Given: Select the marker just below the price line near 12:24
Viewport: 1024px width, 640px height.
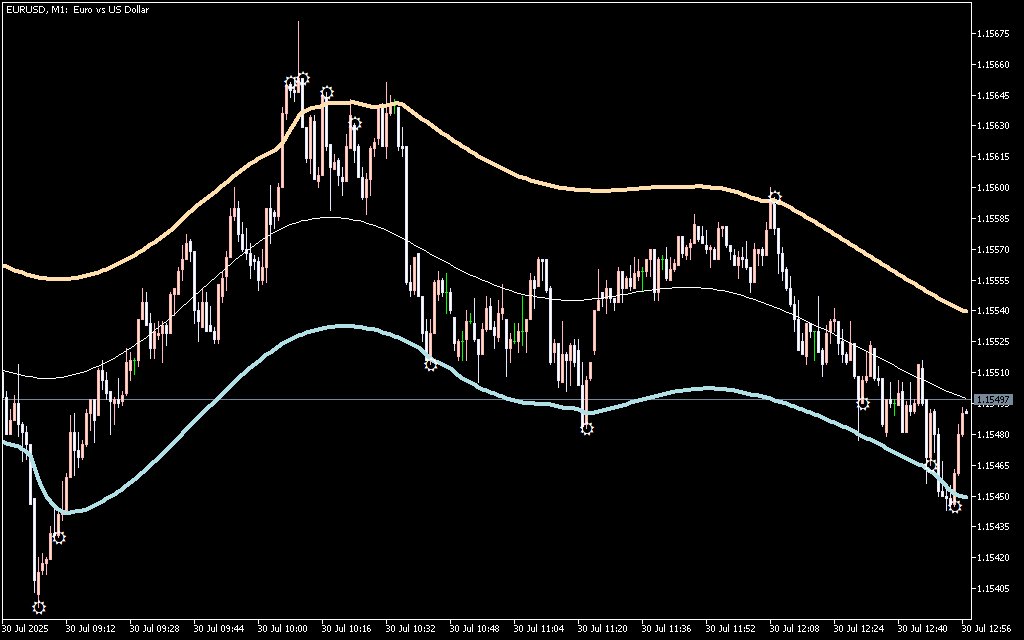Looking at the screenshot, I should pos(863,403).
